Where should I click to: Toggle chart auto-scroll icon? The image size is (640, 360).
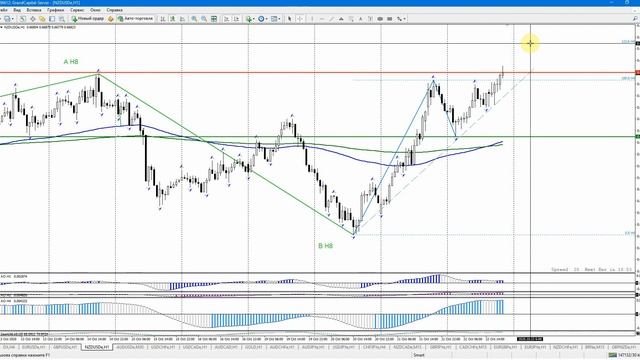227,19
